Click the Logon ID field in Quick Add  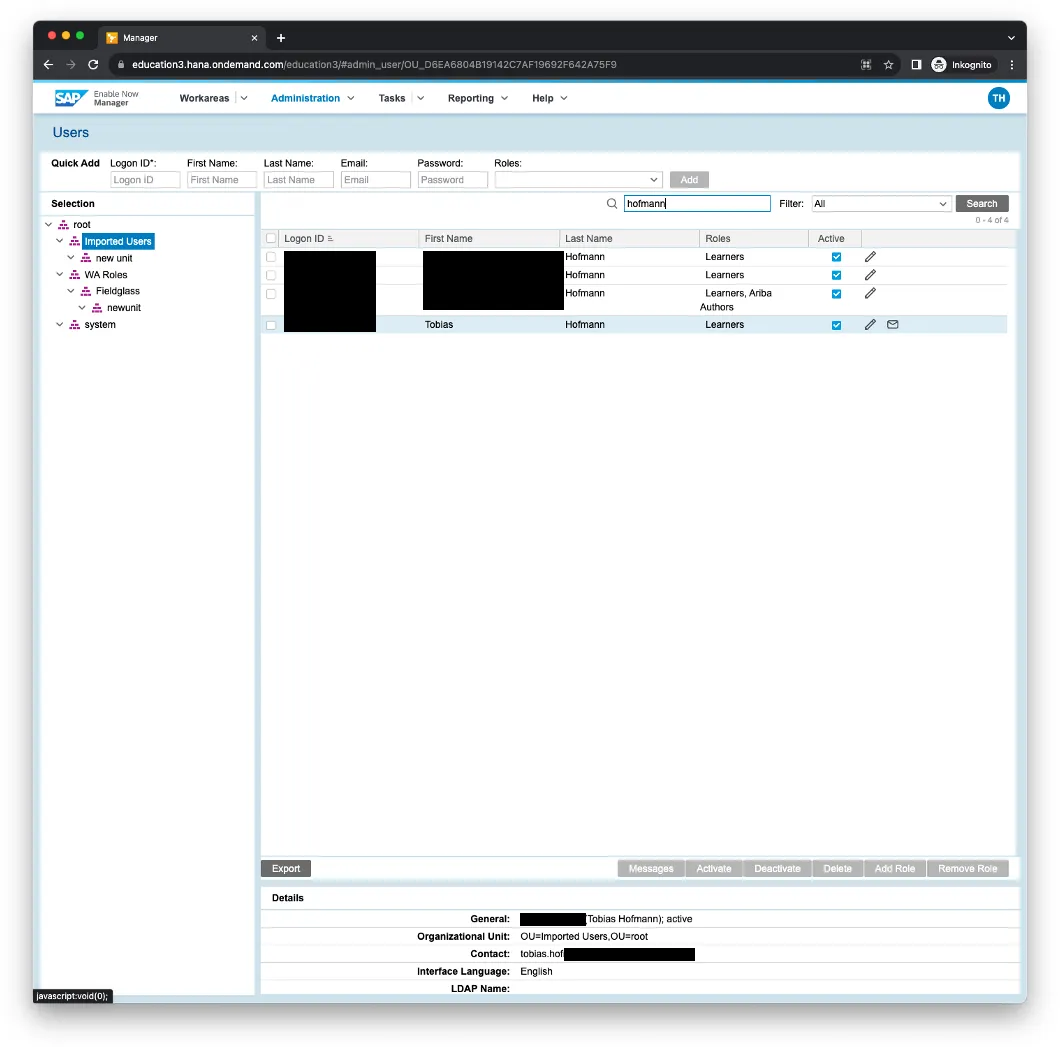[x=145, y=180]
